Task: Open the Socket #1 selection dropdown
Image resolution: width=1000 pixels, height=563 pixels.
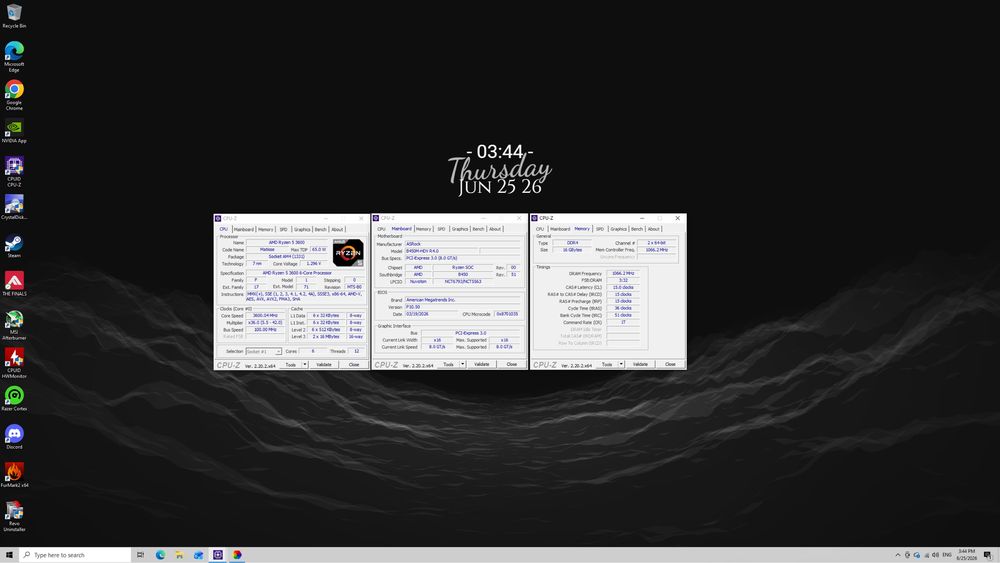Action: [263, 351]
